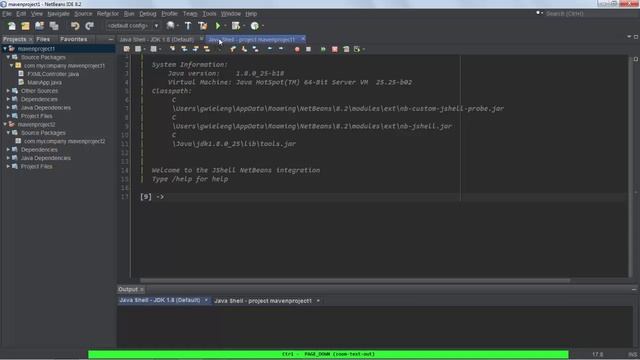Toggle the INS insert mode indicator

(632, 354)
